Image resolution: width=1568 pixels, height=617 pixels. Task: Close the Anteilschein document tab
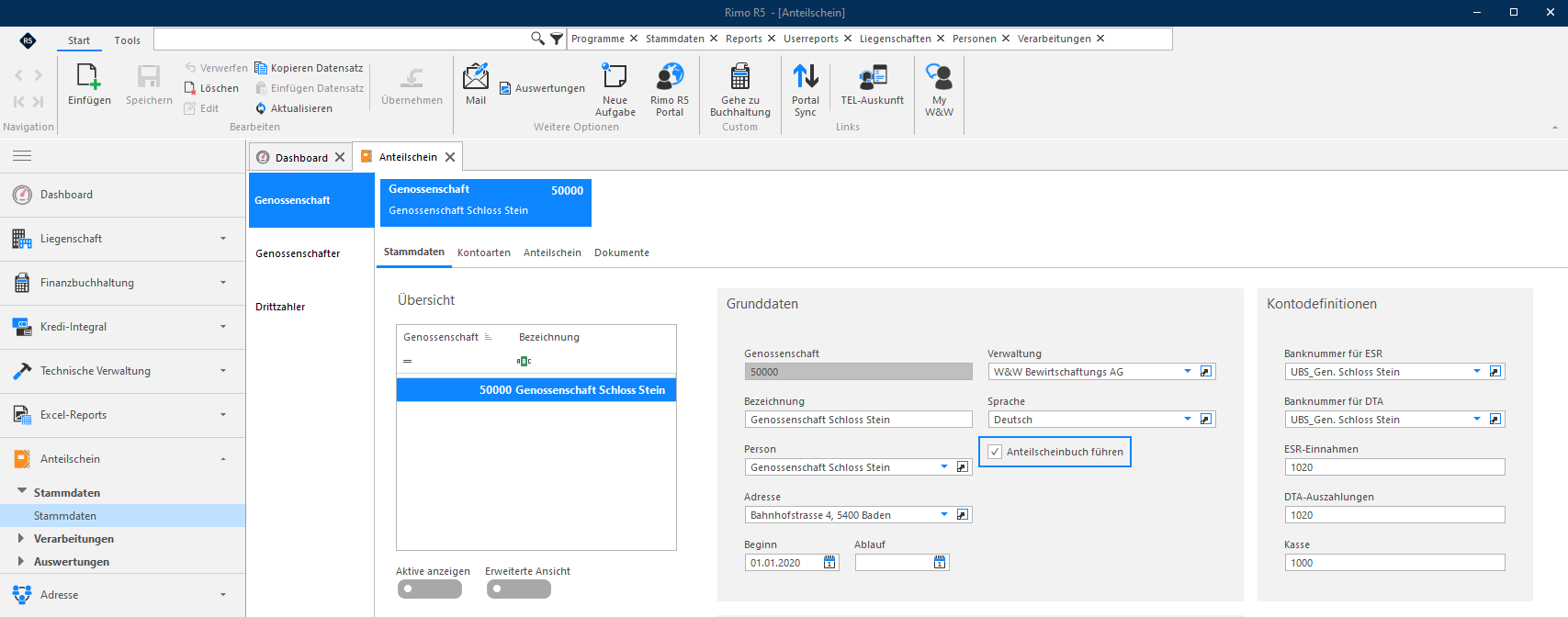(x=450, y=157)
